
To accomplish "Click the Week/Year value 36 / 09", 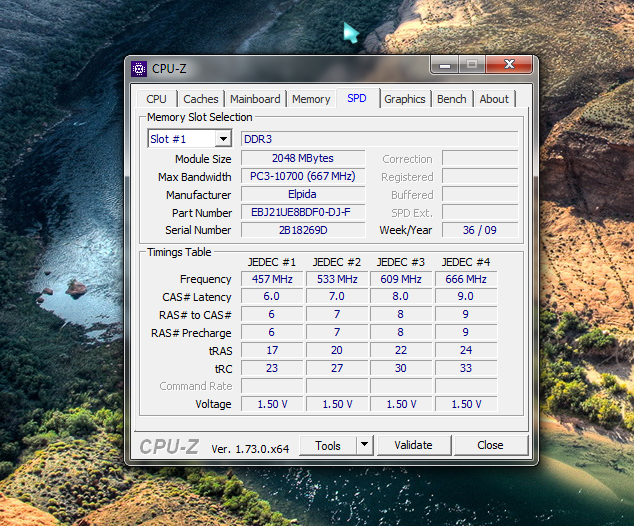I will [480, 230].
